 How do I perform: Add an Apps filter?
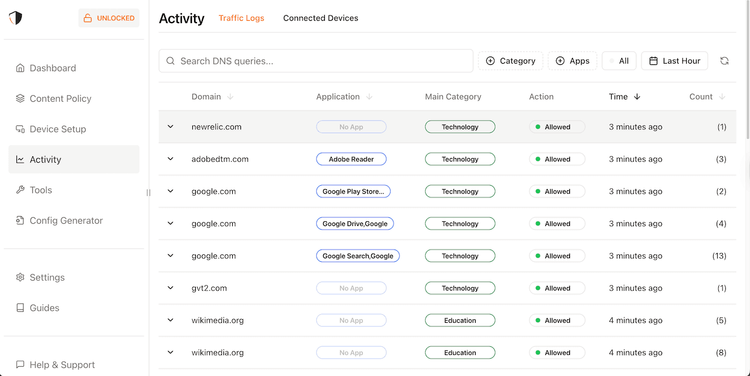pos(572,61)
